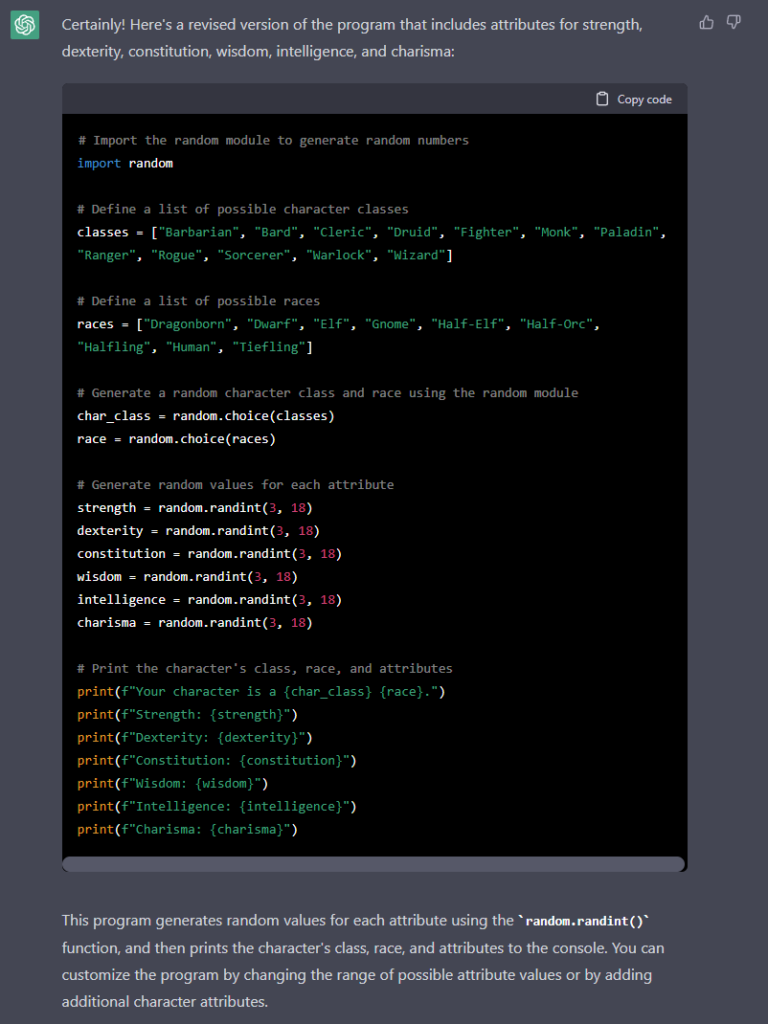Click the thumbs up feedback icon

click(x=707, y=23)
